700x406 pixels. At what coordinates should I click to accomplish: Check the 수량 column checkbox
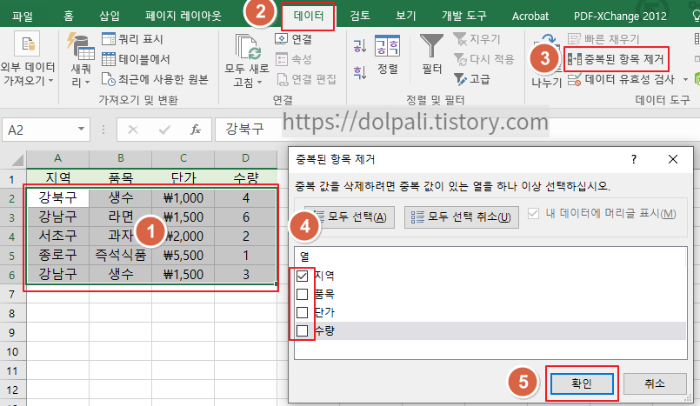(302, 331)
